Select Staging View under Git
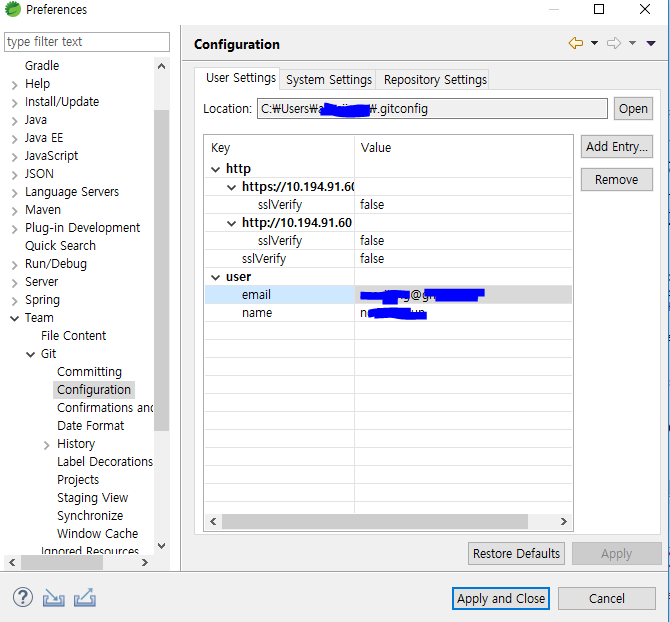The width and height of the screenshot is (670, 622). [93, 498]
